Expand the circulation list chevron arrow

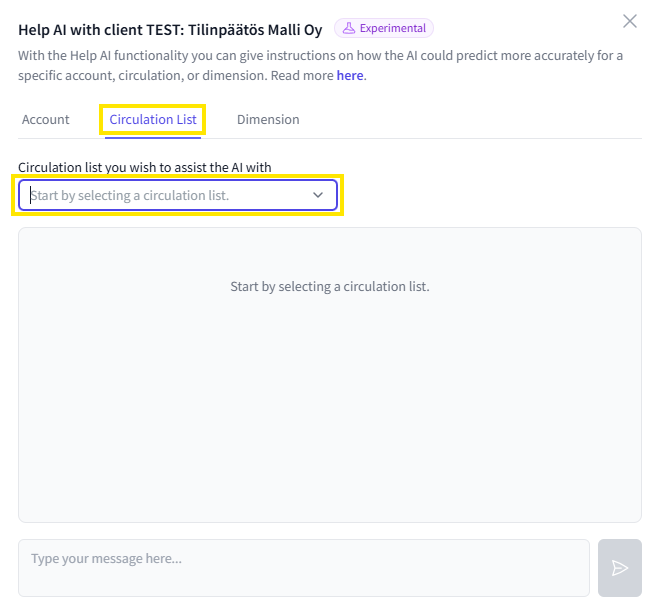(318, 195)
